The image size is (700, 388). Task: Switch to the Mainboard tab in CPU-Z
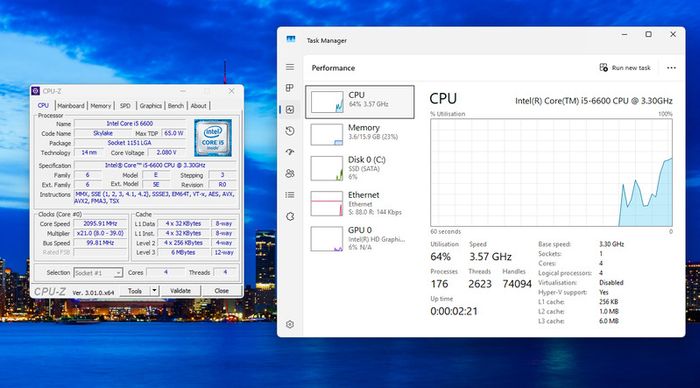point(71,106)
